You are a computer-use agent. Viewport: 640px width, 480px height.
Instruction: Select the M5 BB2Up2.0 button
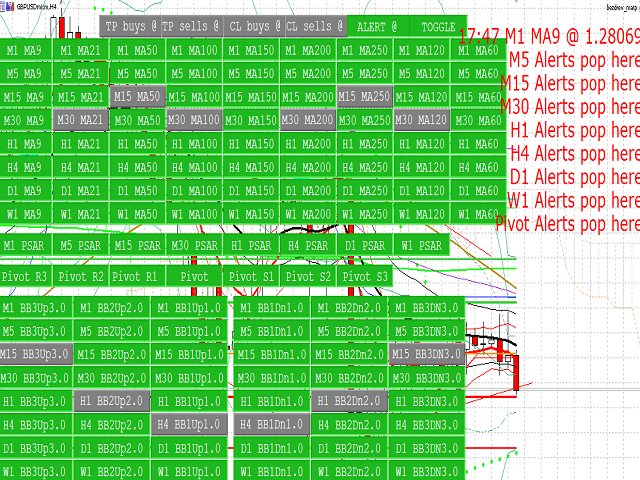tap(112, 331)
